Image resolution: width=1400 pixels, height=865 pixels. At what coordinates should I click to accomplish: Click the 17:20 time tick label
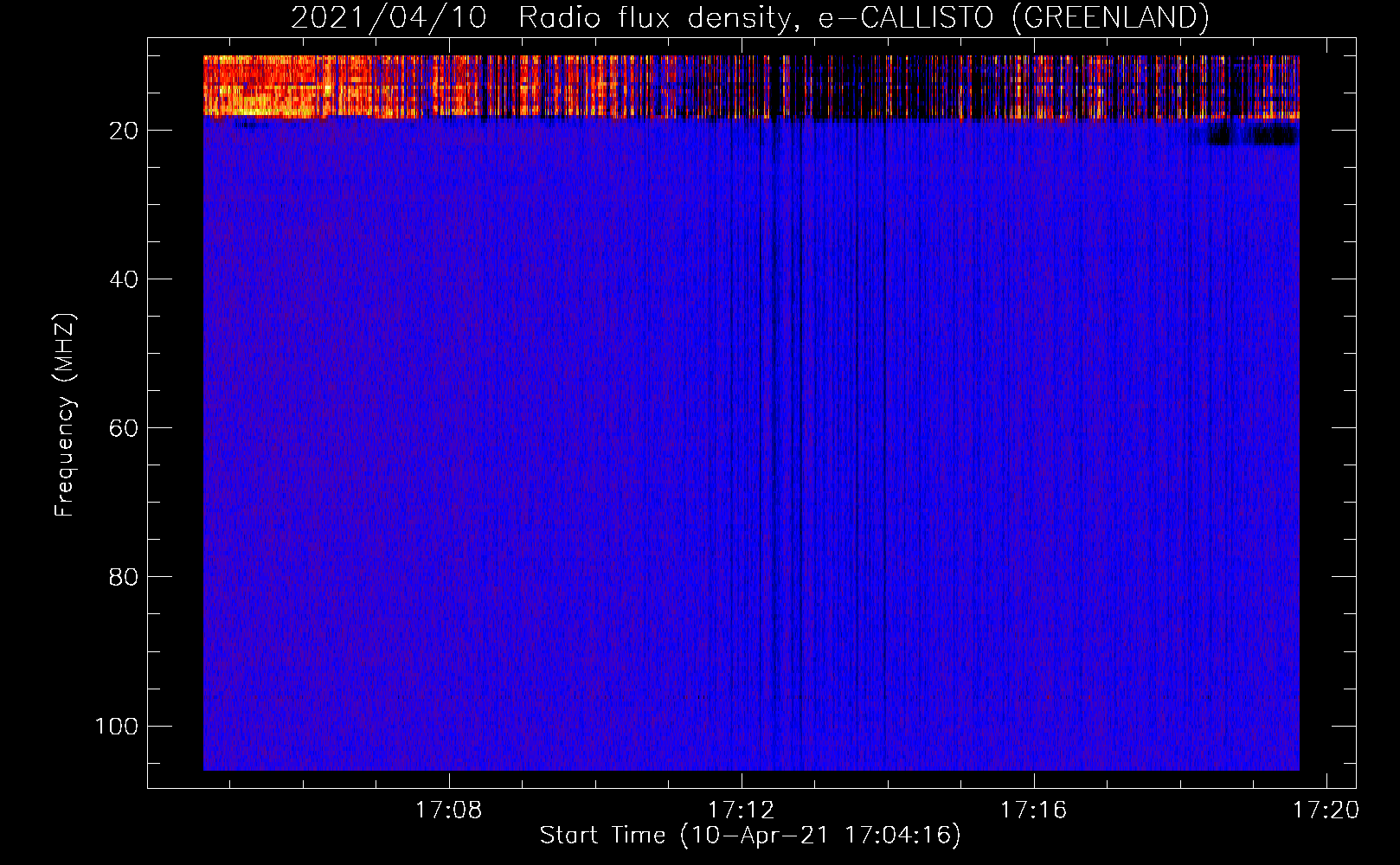[1326, 811]
